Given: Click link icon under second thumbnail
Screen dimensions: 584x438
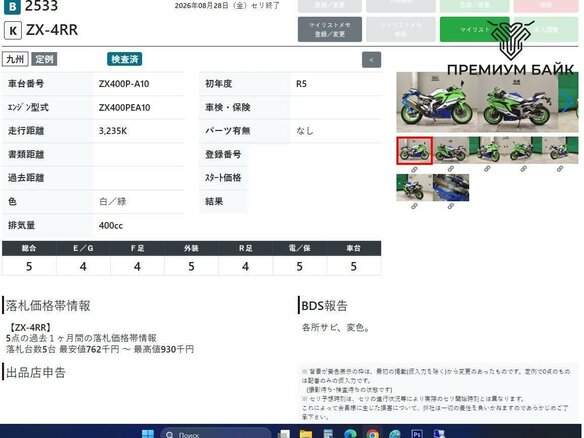Looking at the screenshot, I should point(451,169).
